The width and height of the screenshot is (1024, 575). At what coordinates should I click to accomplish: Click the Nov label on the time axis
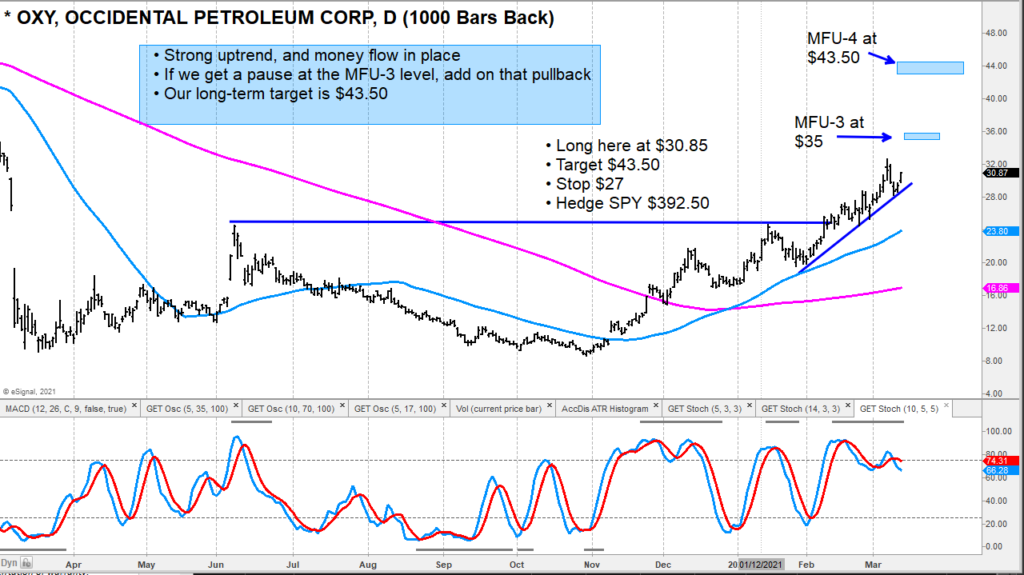coord(592,565)
